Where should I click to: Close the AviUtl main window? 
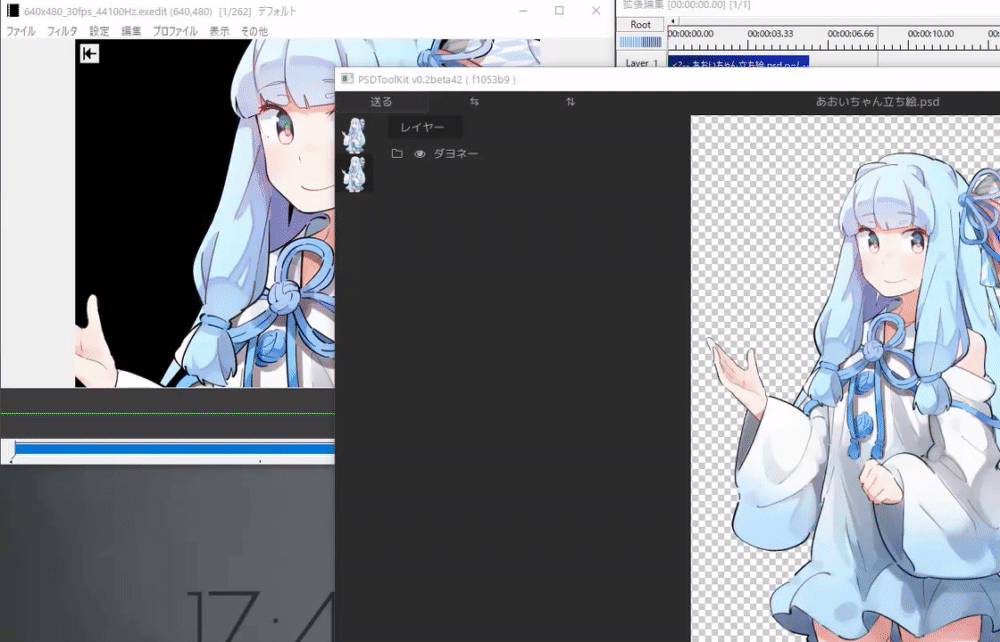[x=596, y=11]
